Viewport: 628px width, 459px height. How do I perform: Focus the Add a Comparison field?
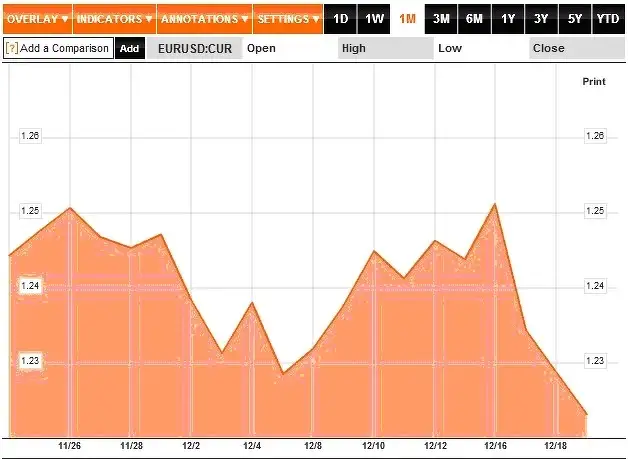coord(58,48)
